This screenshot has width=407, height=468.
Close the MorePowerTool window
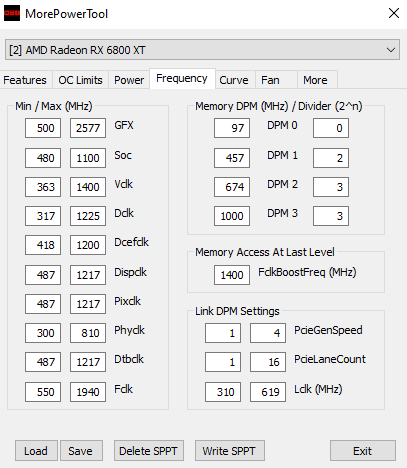click(394, 13)
